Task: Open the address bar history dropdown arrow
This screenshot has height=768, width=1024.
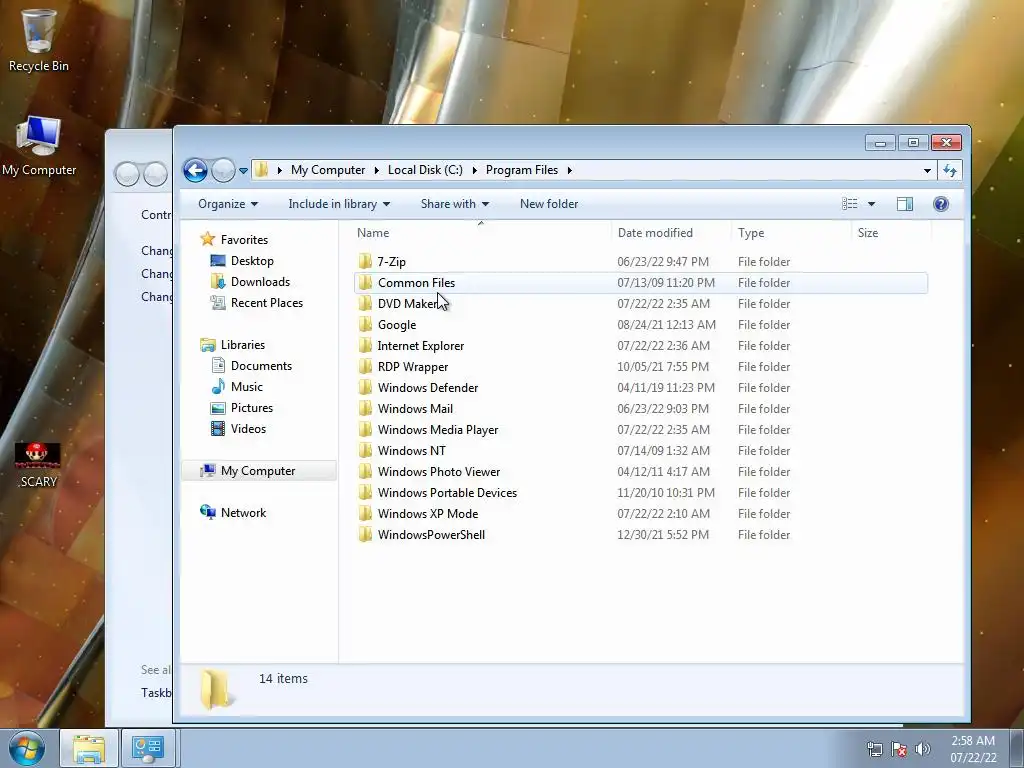Action: [x=927, y=170]
